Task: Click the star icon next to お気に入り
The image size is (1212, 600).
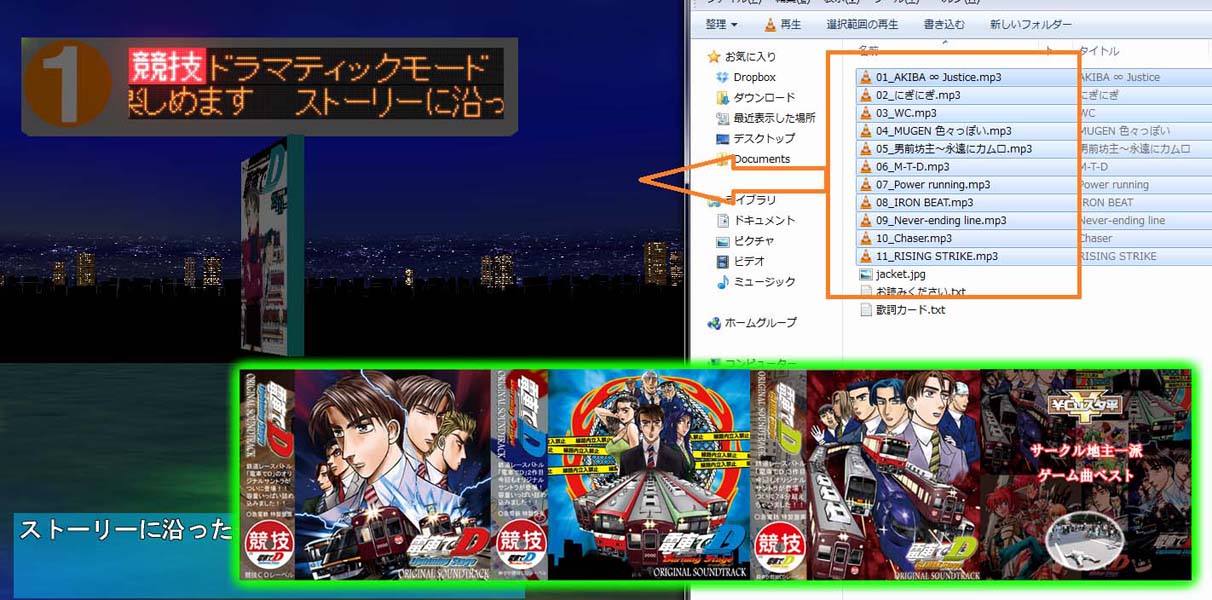Action: point(713,56)
